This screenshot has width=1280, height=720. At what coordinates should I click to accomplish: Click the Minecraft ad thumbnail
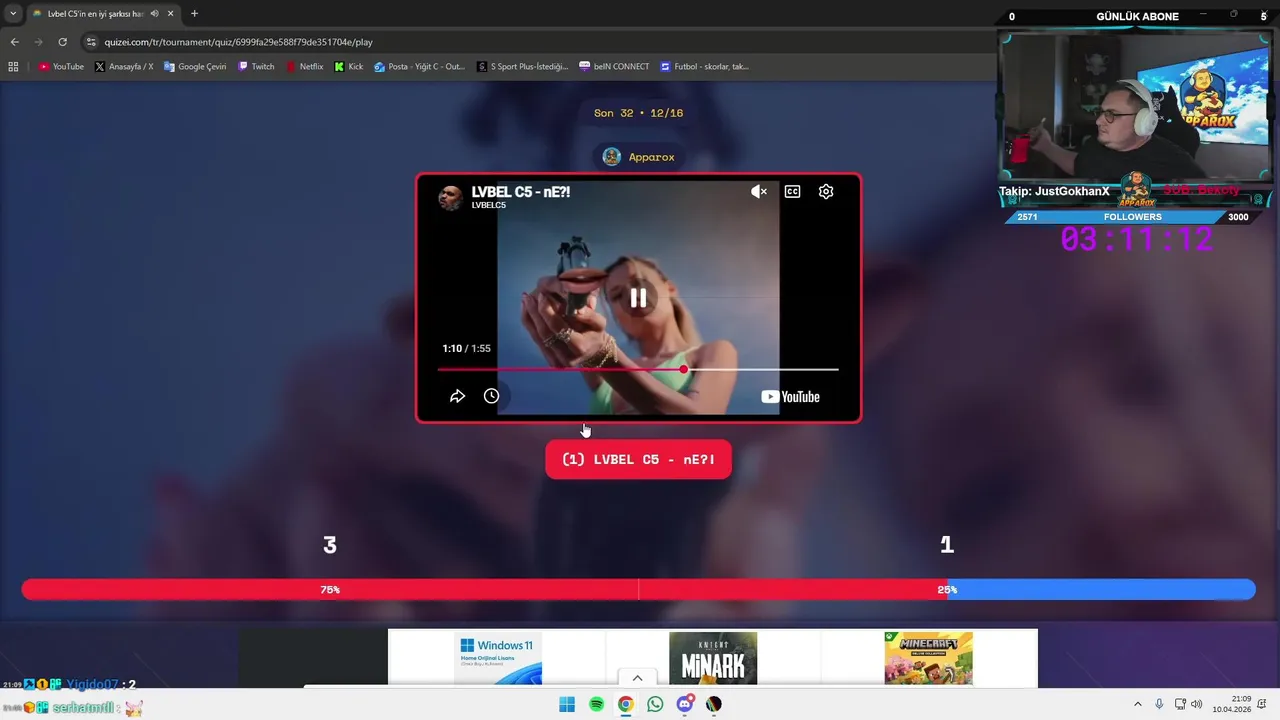[928, 658]
